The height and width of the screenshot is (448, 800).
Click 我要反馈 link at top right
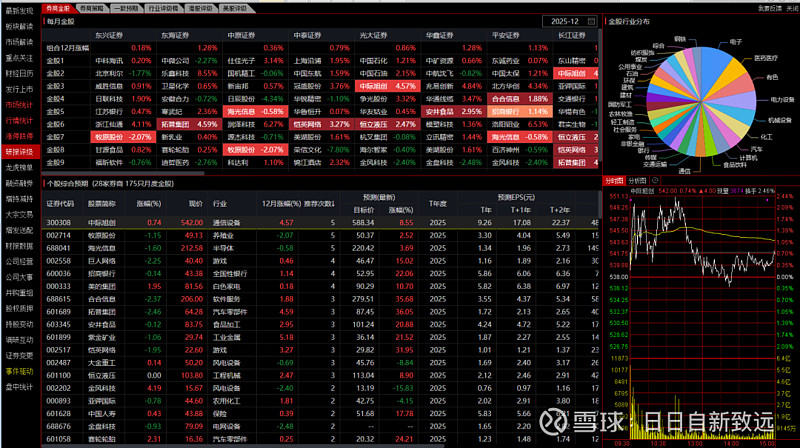click(770, 8)
